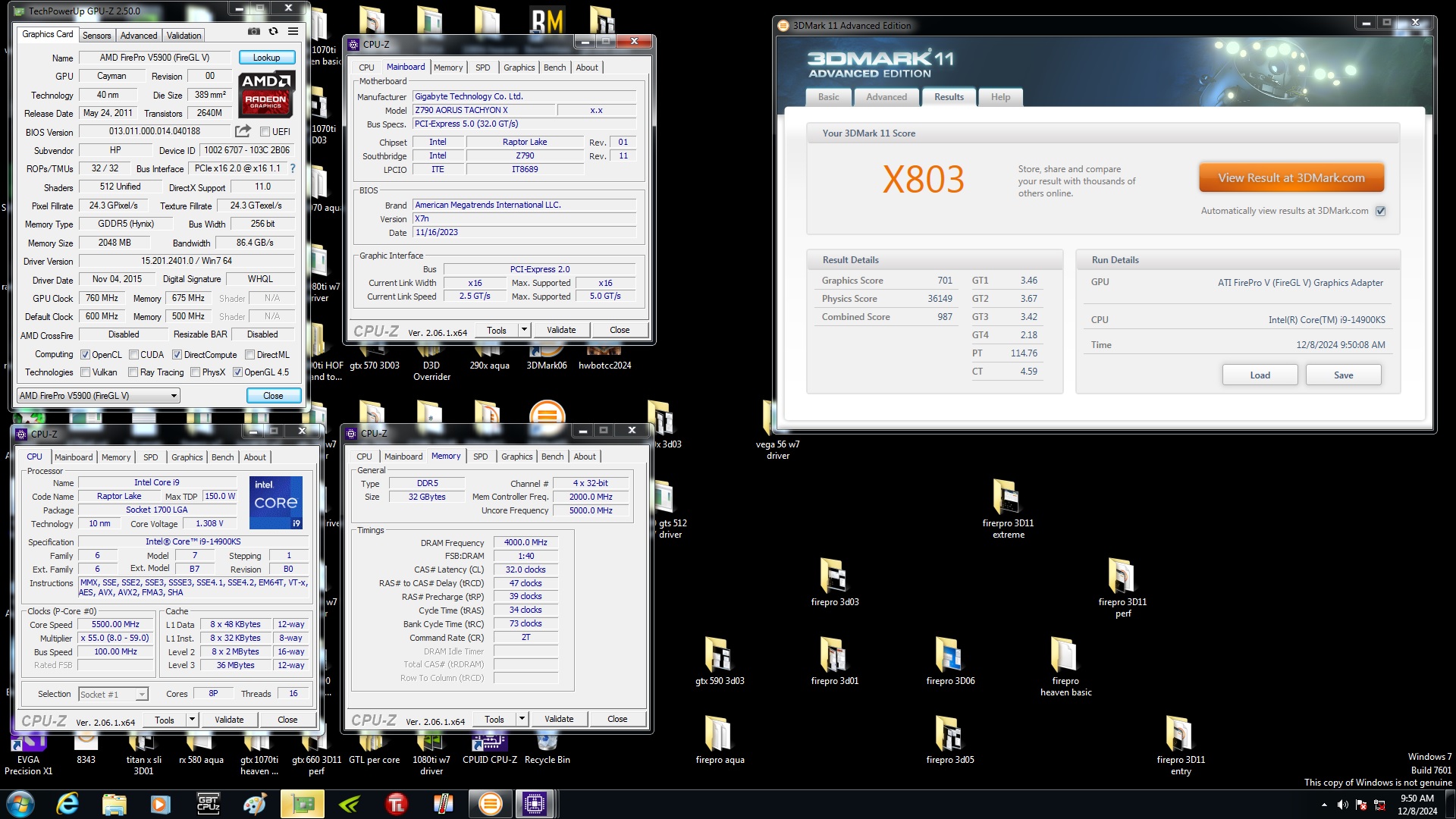Toggle the DirectCompute checkbox
Image resolution: width=1456 pixels, height=819 pixels.
(x=177, y=355)
